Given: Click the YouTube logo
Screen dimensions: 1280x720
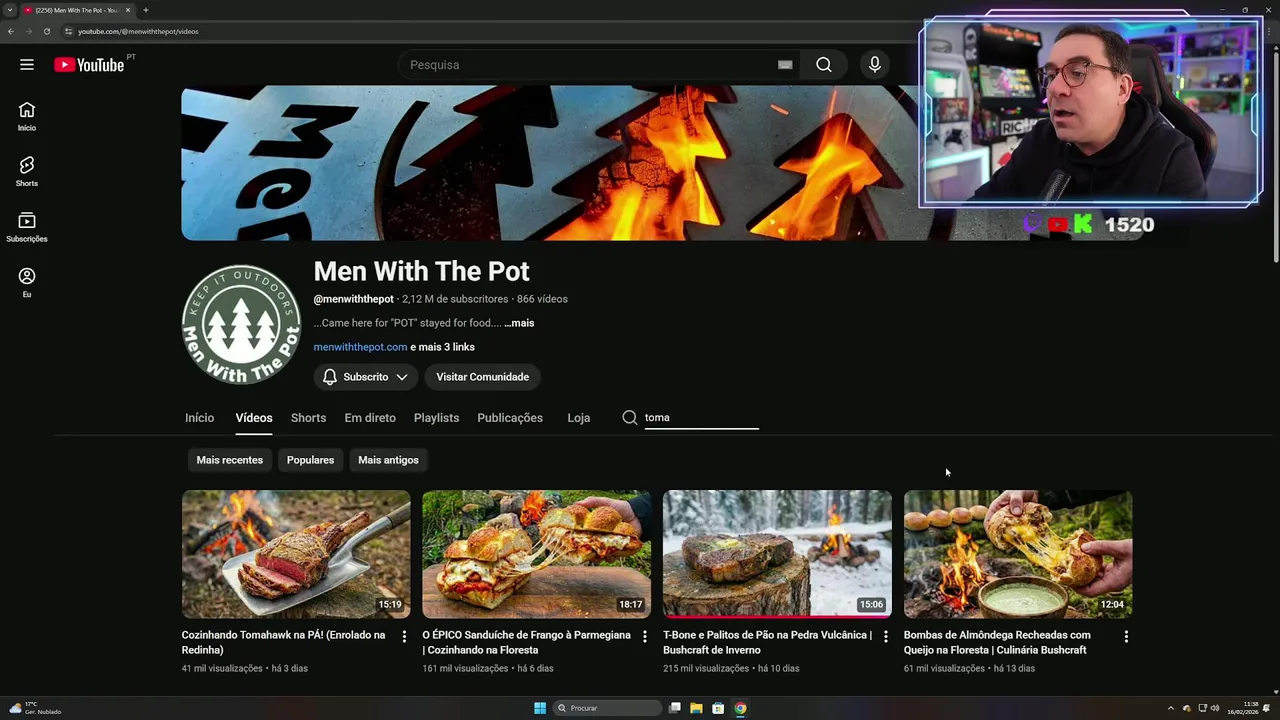Looking at the screenshot, I should [89, 65].
